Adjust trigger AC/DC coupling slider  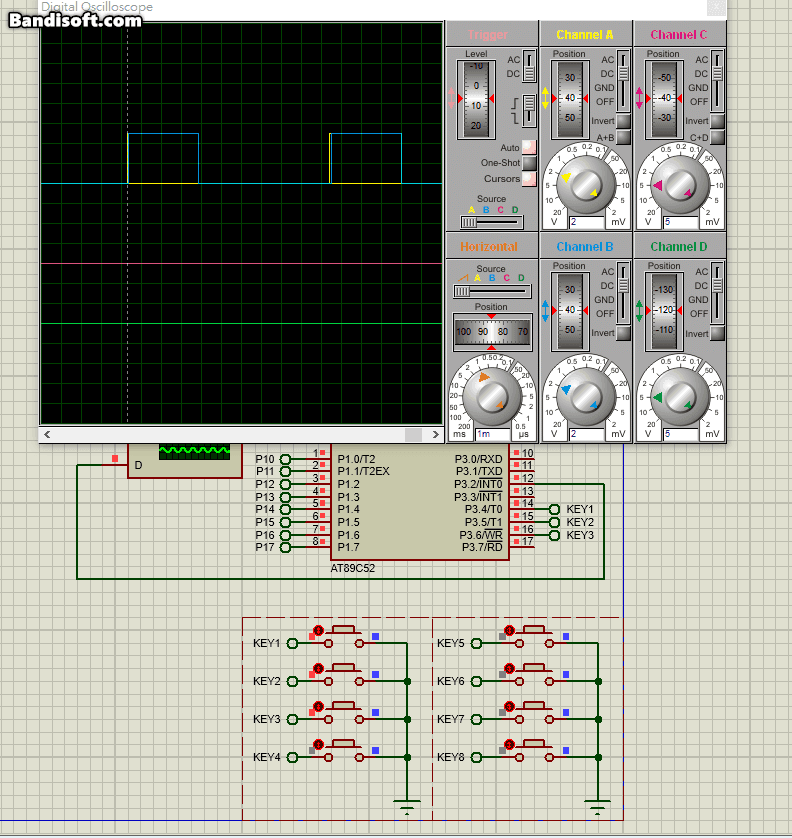(x=529, y=66)
